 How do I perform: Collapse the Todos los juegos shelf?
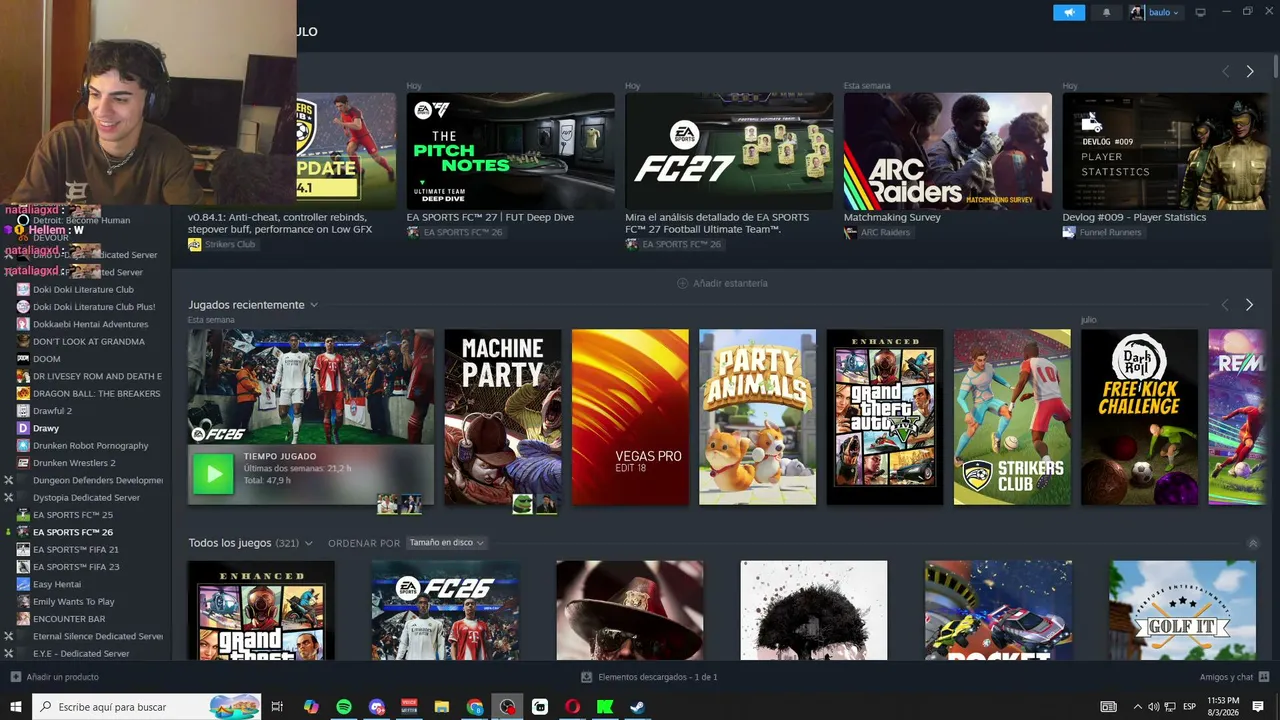pos(1253,543)
